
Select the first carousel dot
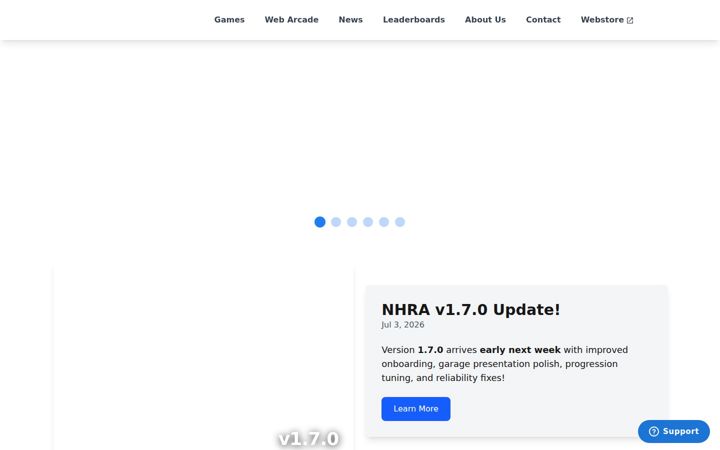click(320, 222)
